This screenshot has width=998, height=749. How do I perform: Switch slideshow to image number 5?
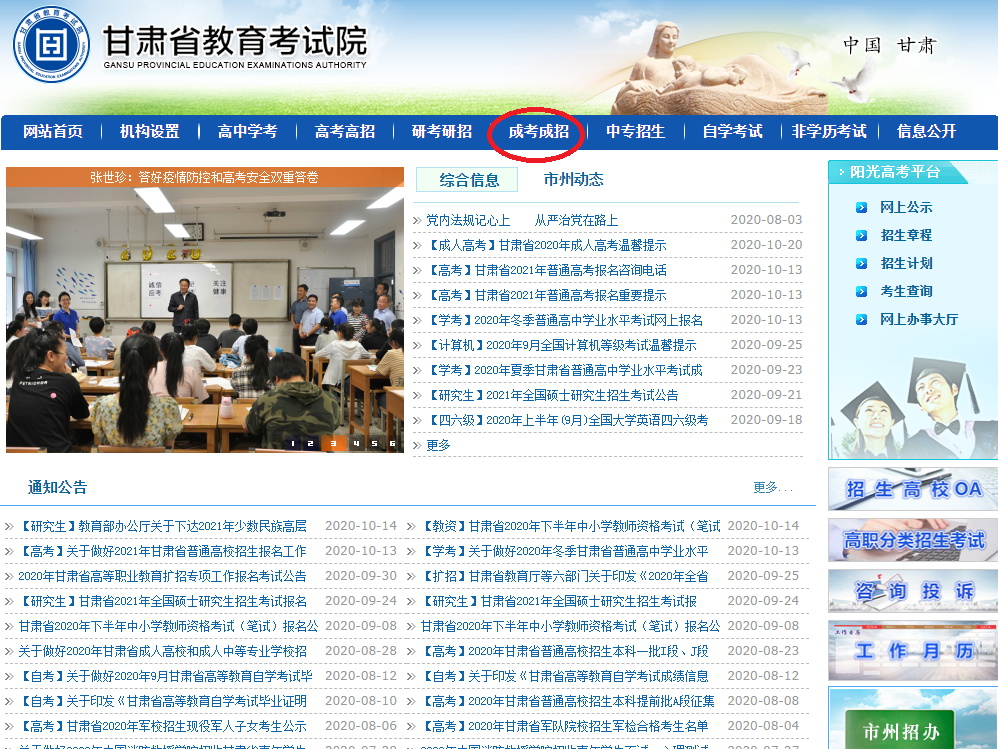(374, 443)
